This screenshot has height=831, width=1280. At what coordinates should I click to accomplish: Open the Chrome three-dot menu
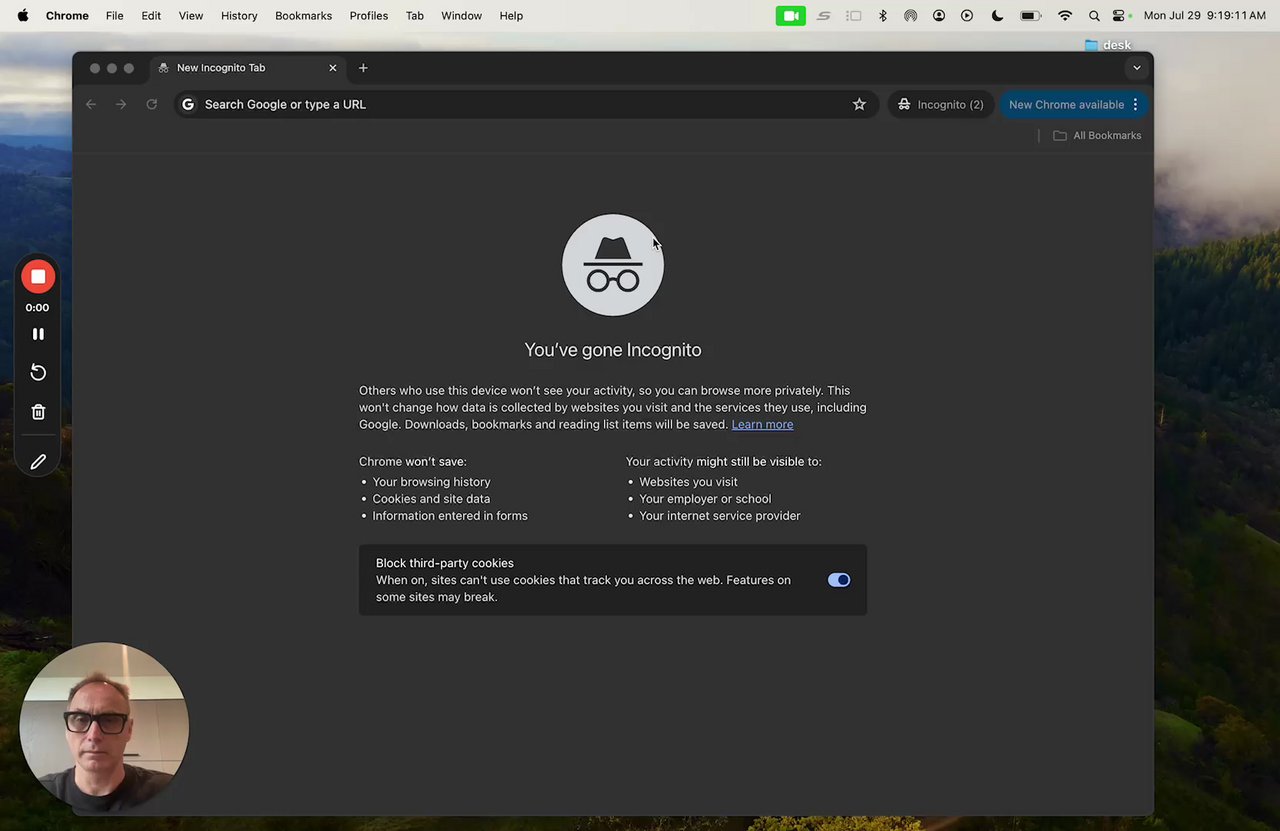click(1135, 104)
